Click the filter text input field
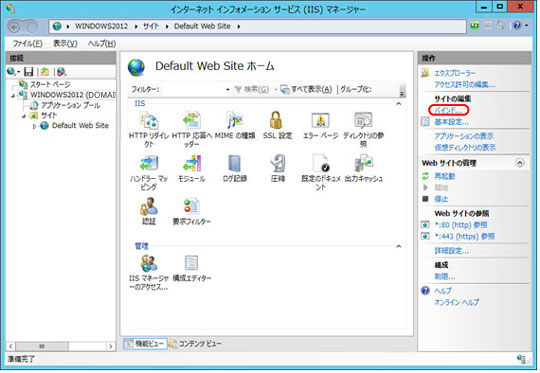 coord(192,90)
